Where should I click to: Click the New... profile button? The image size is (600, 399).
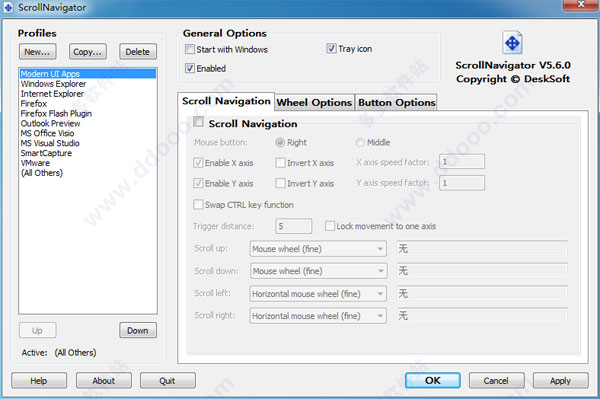38,52
